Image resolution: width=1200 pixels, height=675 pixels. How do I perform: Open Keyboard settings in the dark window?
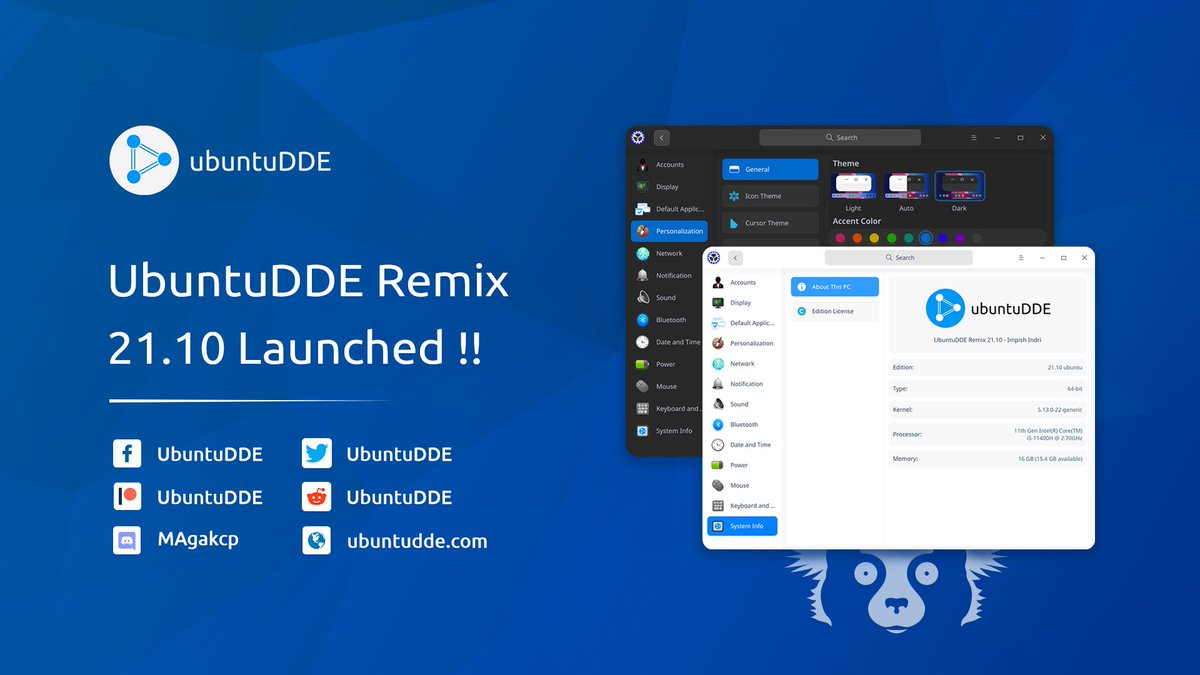(x=668, y=408)
